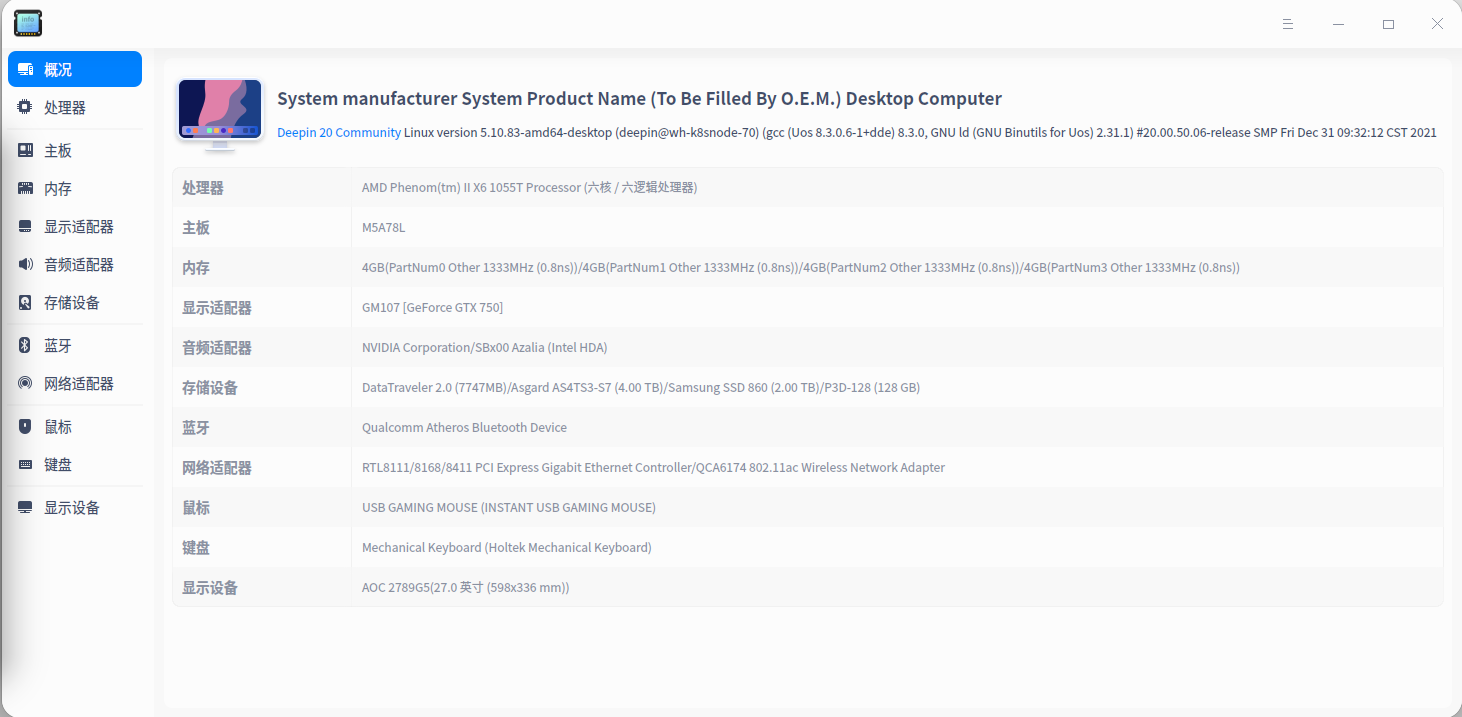Open the Deepin 20 Community link

(x=339, y=132)
